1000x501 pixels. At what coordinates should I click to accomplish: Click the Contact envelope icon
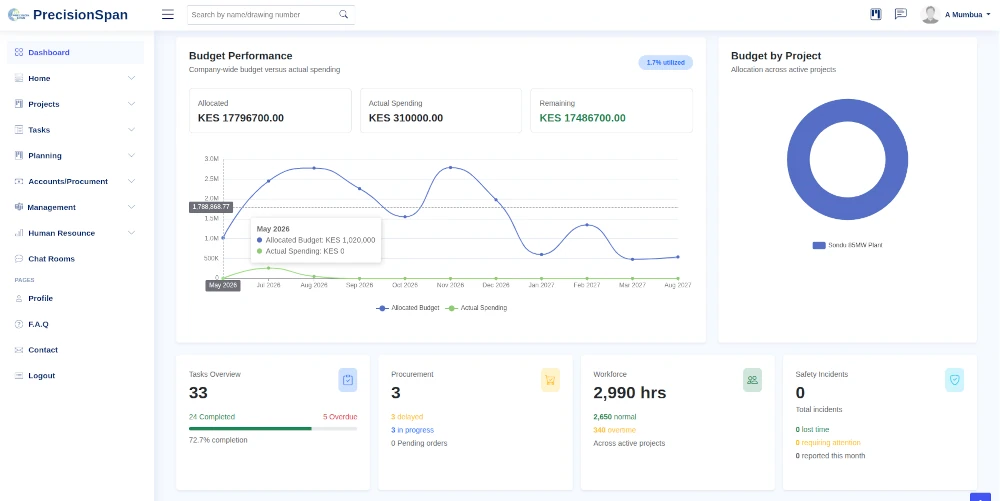point(19,350)
